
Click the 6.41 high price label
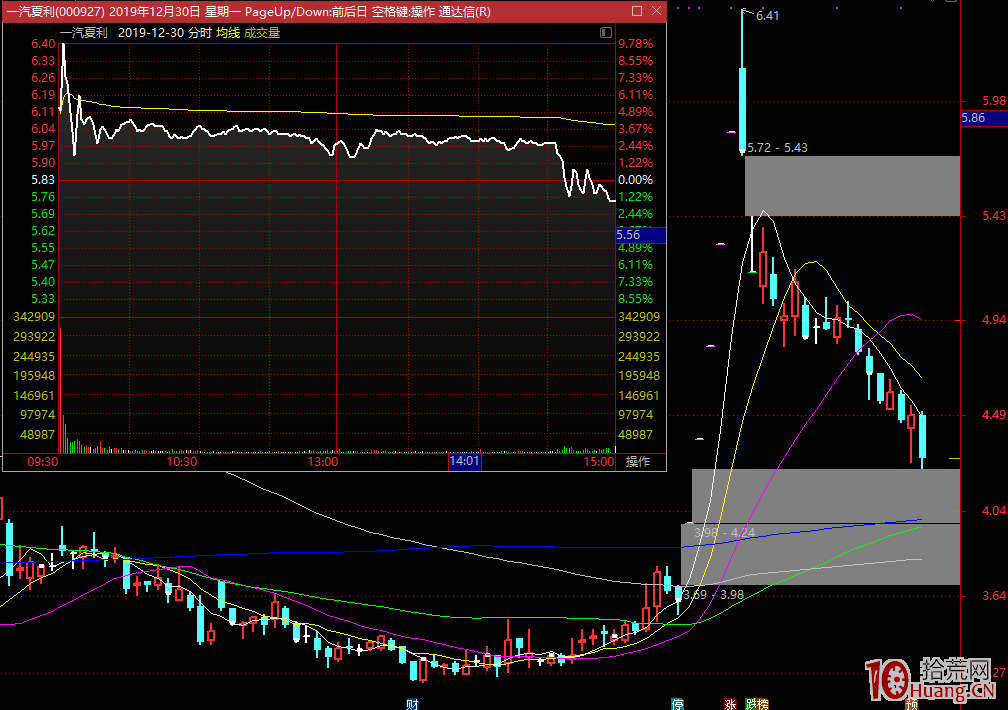(x=768, y=16)
